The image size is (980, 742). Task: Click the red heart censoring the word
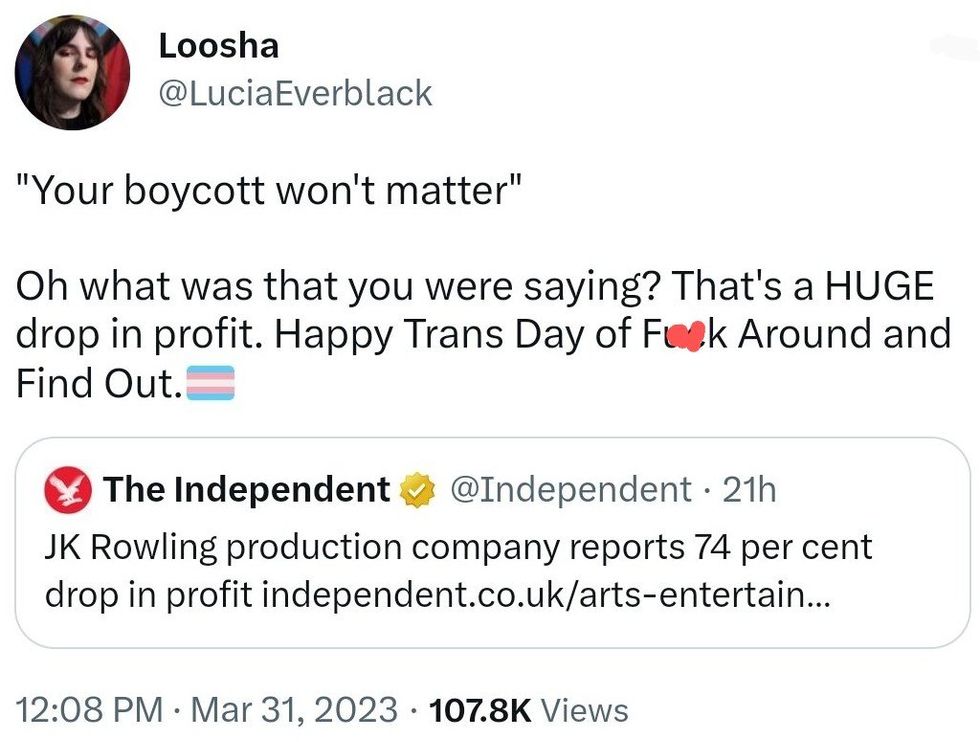[686, 336]
